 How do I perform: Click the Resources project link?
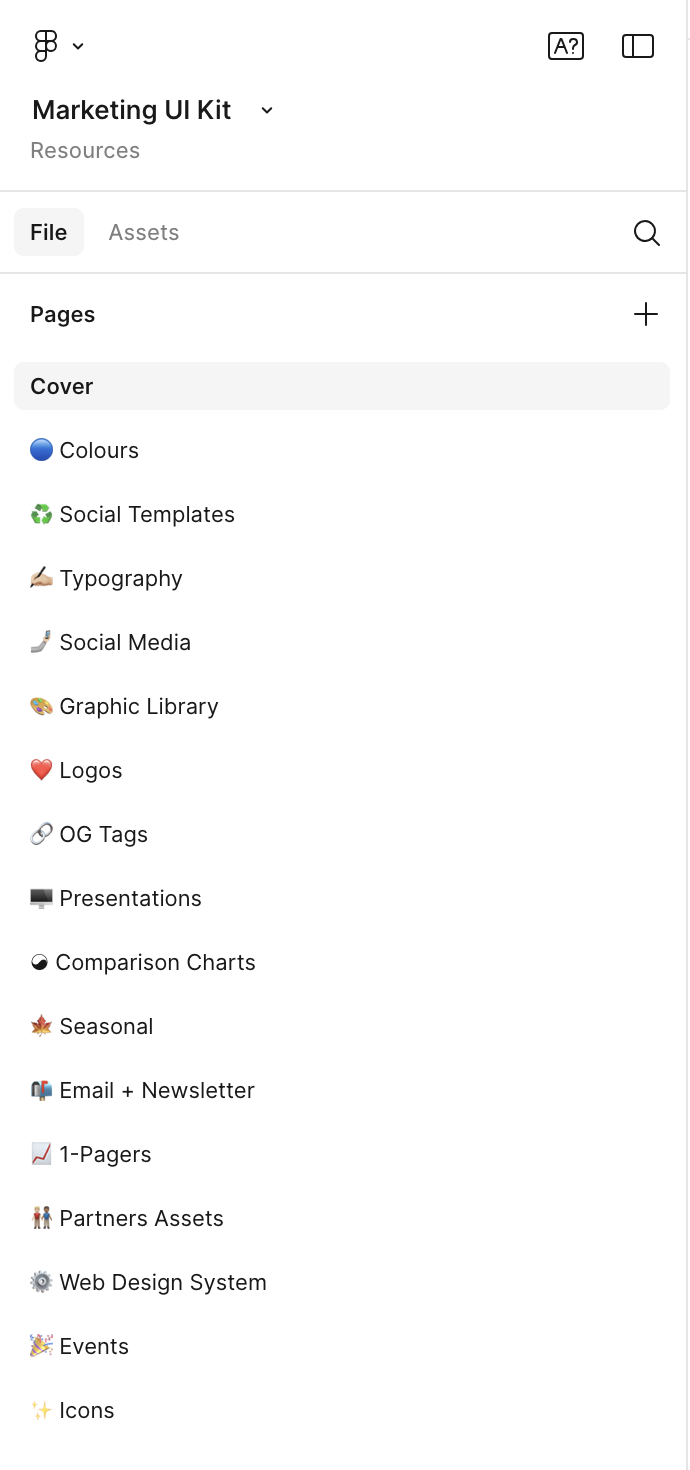coord(85,151)
